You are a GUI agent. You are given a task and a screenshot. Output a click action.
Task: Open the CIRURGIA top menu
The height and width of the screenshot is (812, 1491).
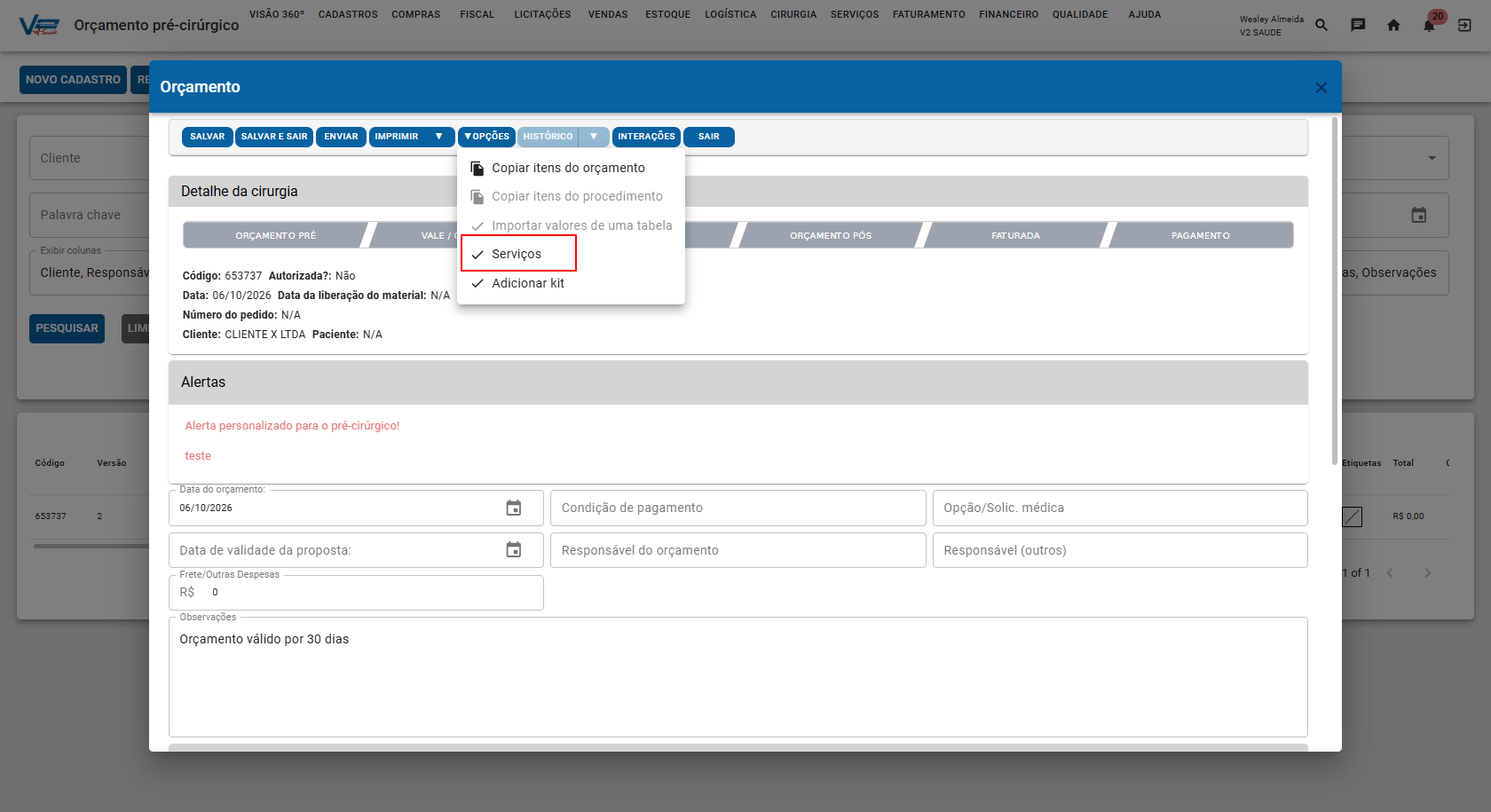[x=793, y=15]
